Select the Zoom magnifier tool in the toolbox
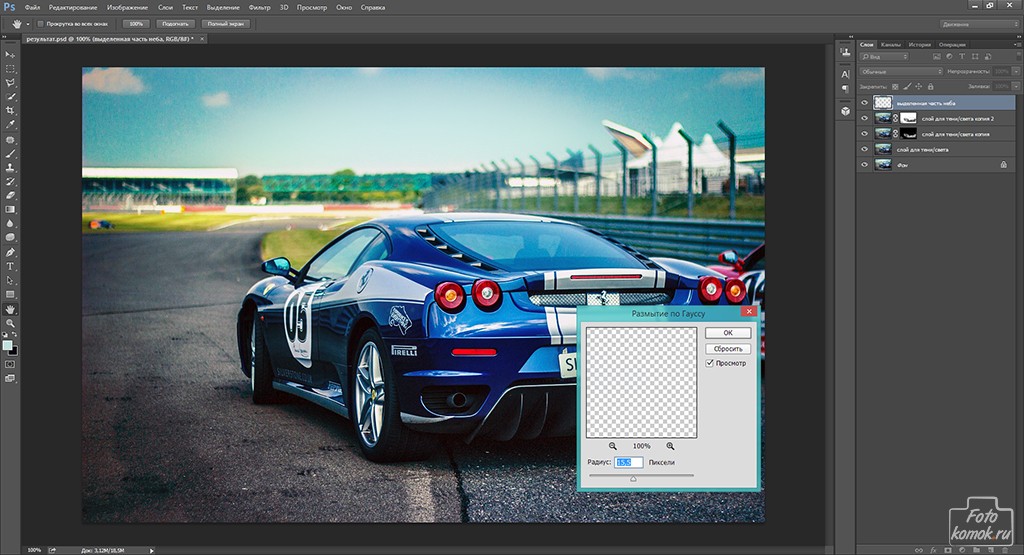The height and width of the screenshot is (555, 1024). (11, 324)
